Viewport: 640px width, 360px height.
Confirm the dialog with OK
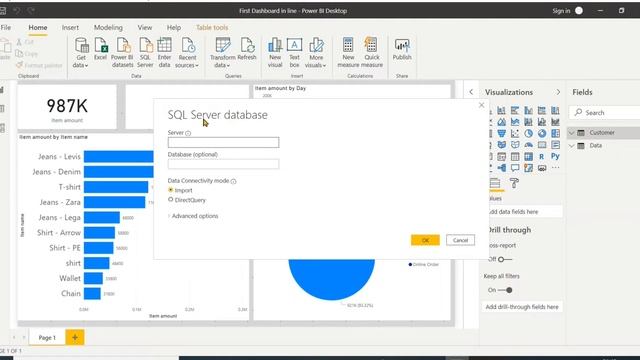click(x=425, y=240)
